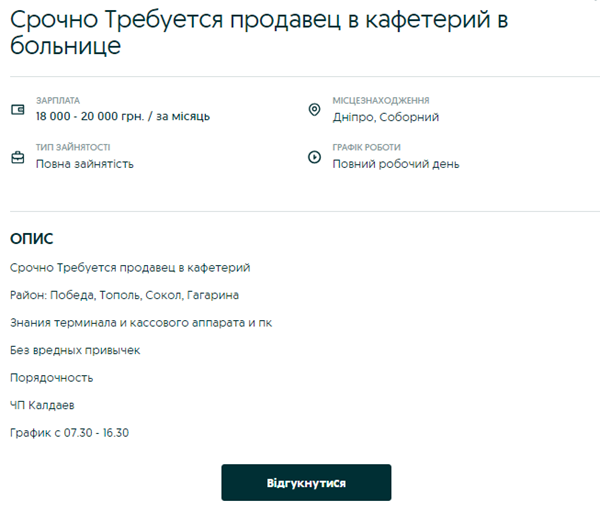Select the Дніпро, Соборний location text
Image resolution: width=600 pixels, height=522 pixels.
(386, 117)
